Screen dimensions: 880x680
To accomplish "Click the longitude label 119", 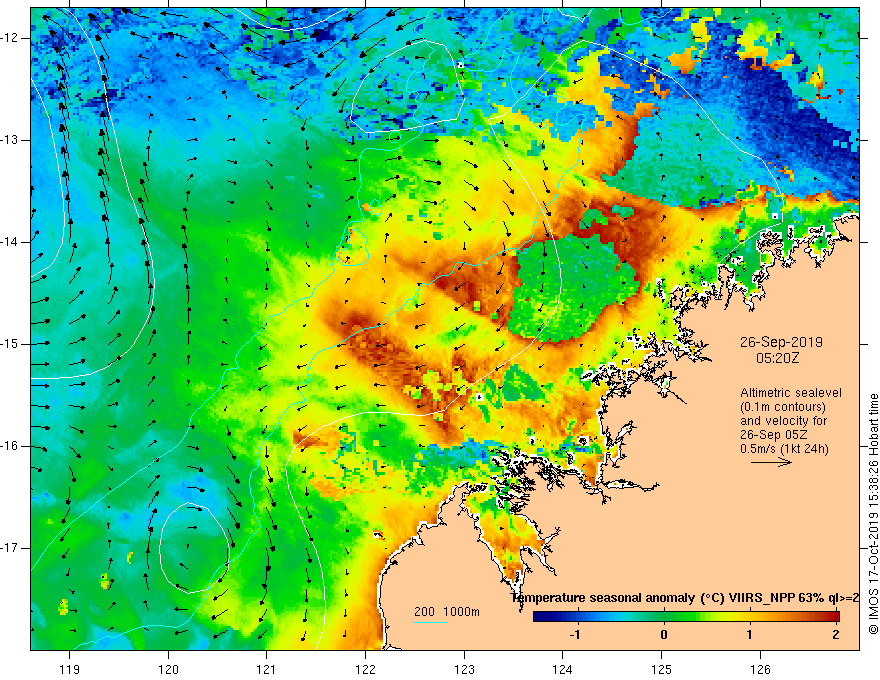I will tap(70, 669).
